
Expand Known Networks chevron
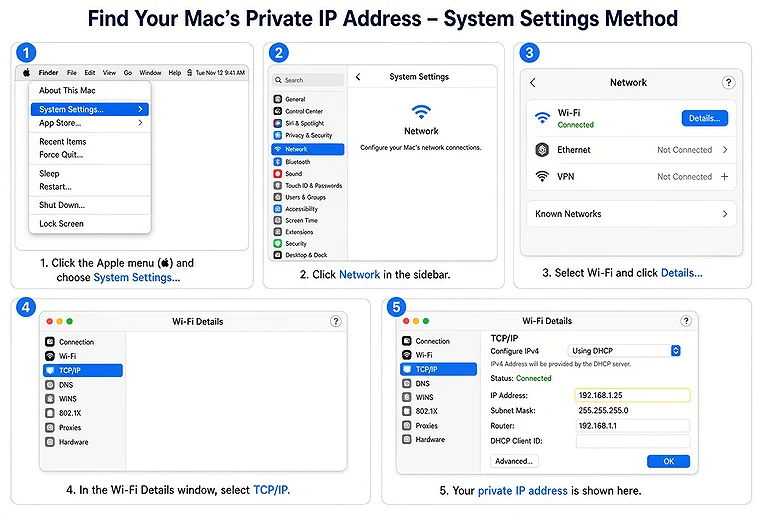click(725, 214)
